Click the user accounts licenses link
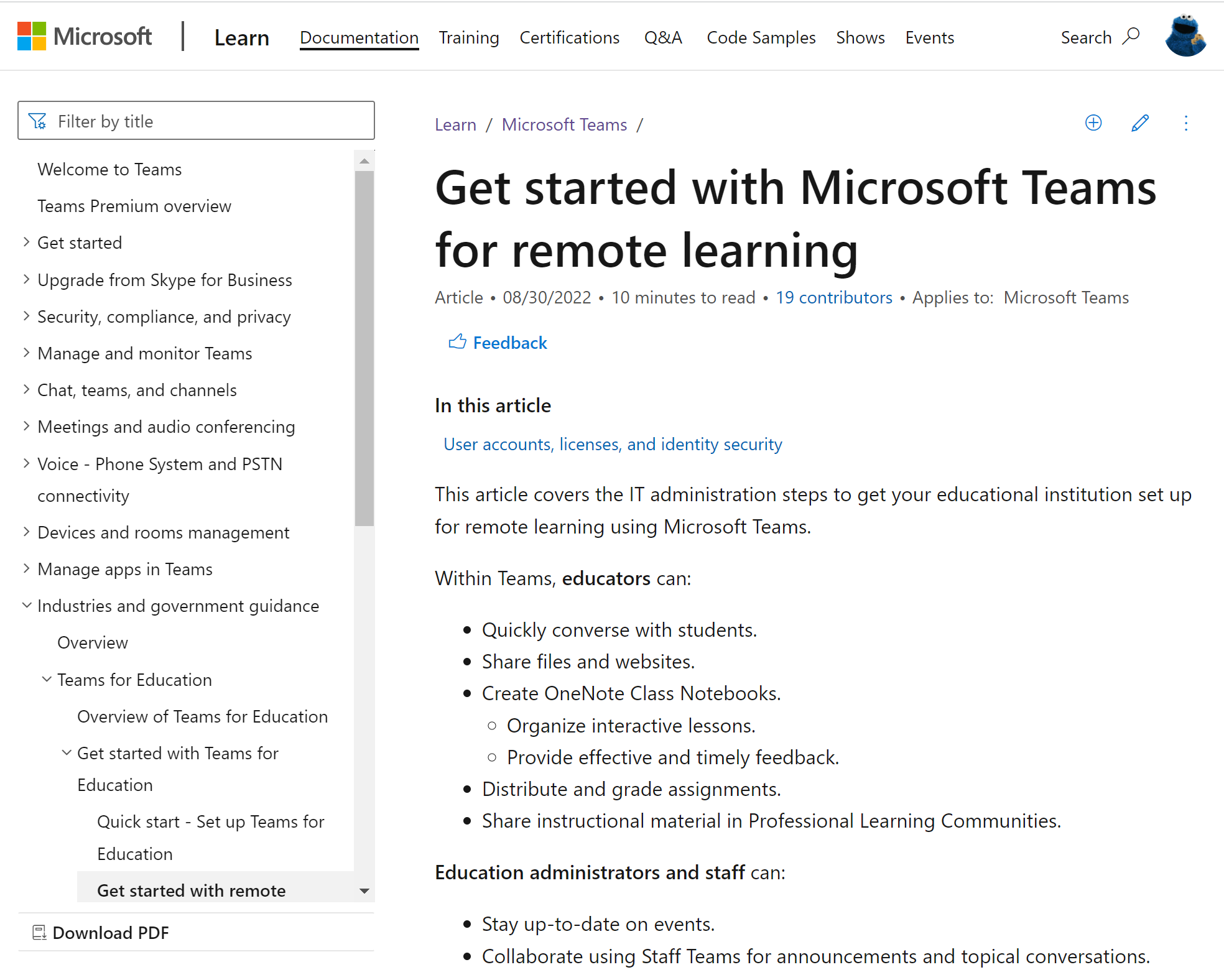The image size is (1224, 980). coord(614,444)
